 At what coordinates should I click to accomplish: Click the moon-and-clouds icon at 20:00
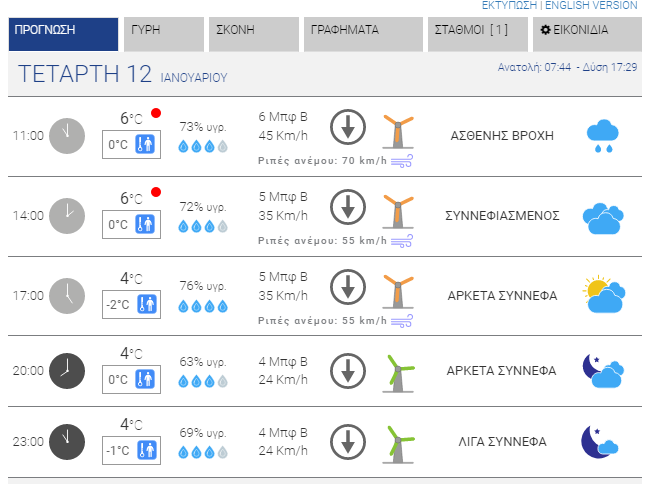(603, 370)
